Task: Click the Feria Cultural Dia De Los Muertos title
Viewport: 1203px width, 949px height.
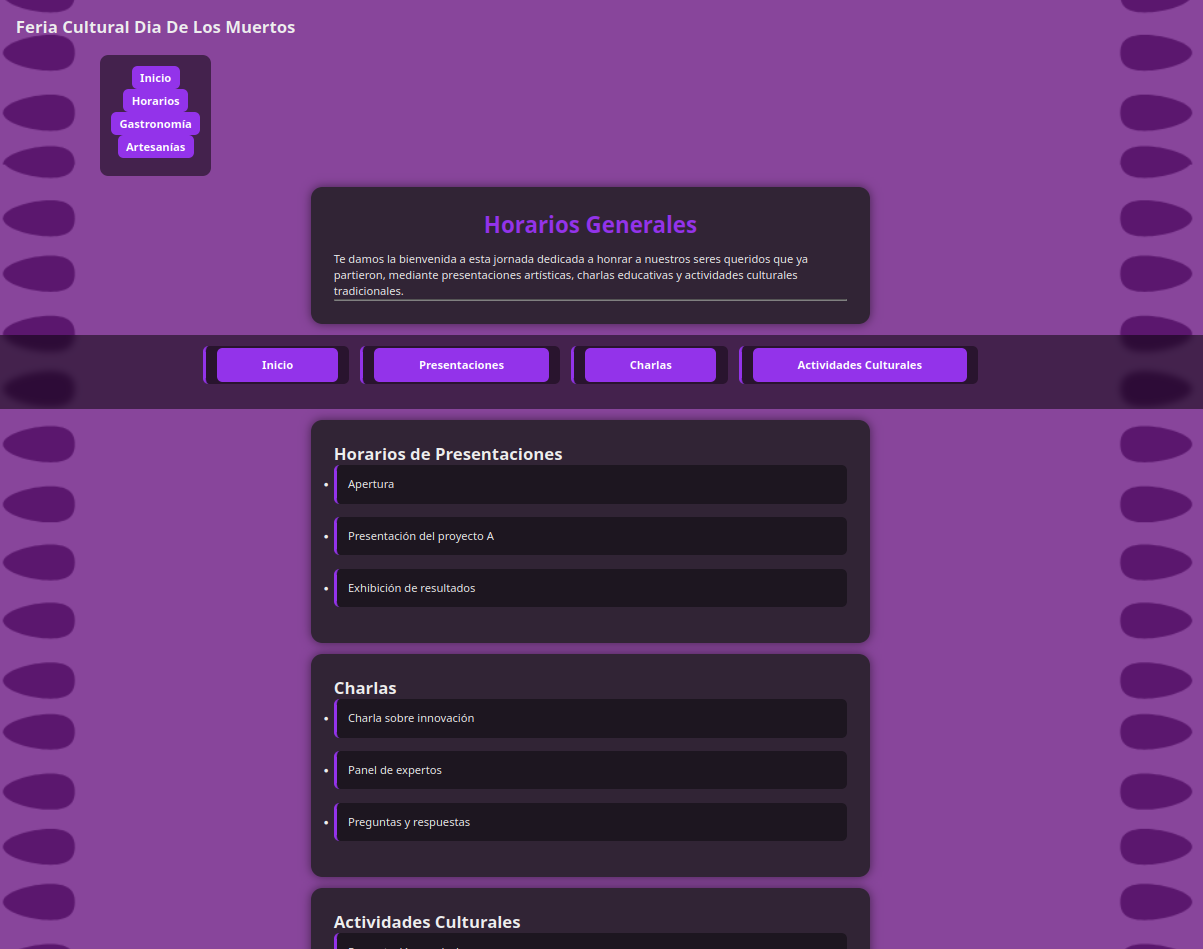Action: point(155,27)
